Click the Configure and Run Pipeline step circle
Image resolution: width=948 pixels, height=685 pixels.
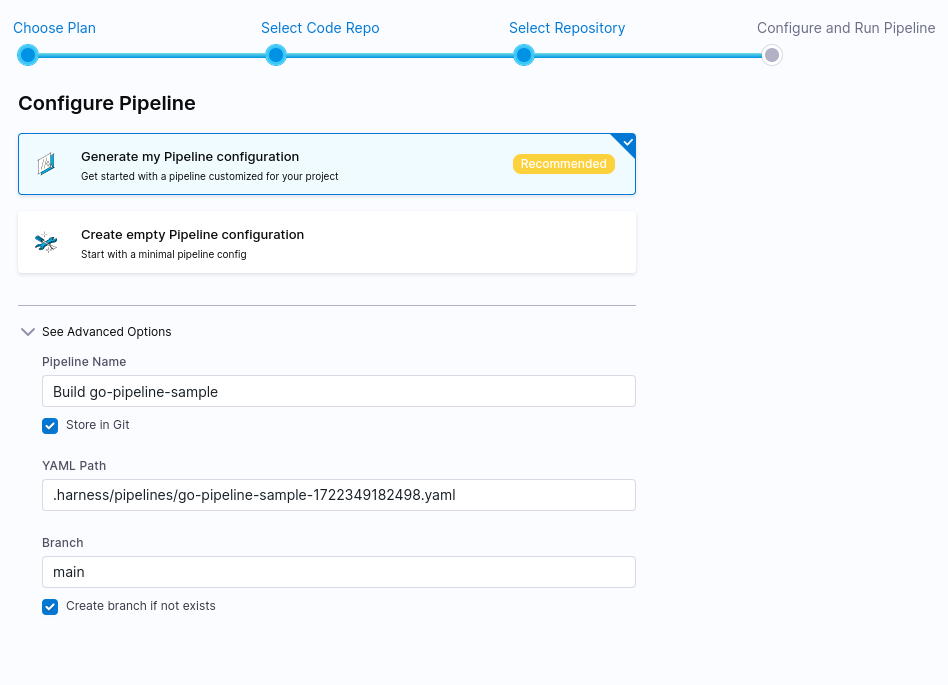771,55
